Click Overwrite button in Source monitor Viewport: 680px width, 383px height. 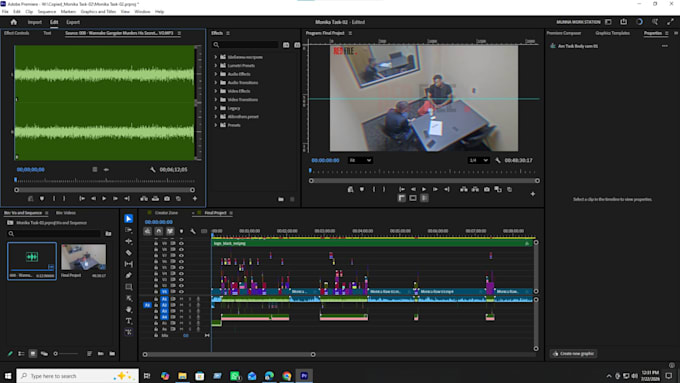pos(155,199)
